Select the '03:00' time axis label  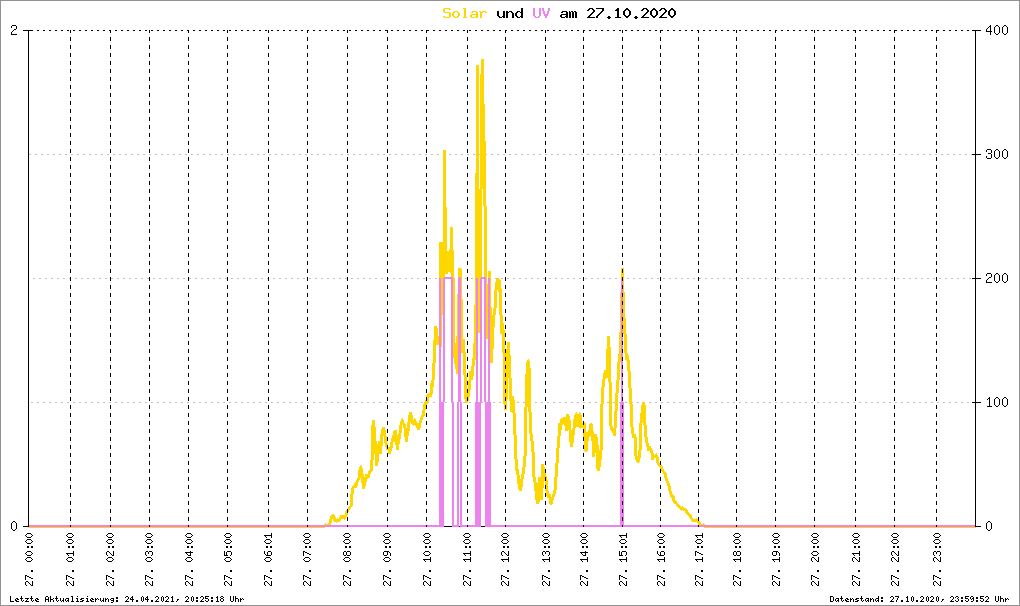coord(150,559)
